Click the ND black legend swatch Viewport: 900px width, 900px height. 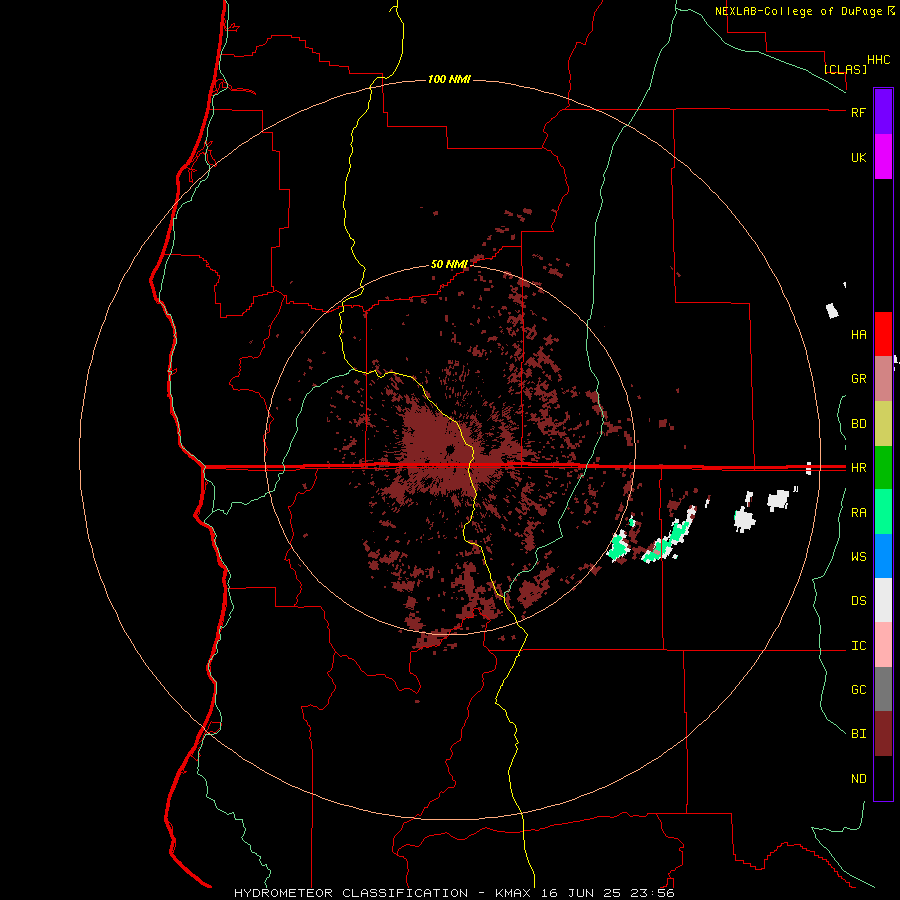point(883,778)
